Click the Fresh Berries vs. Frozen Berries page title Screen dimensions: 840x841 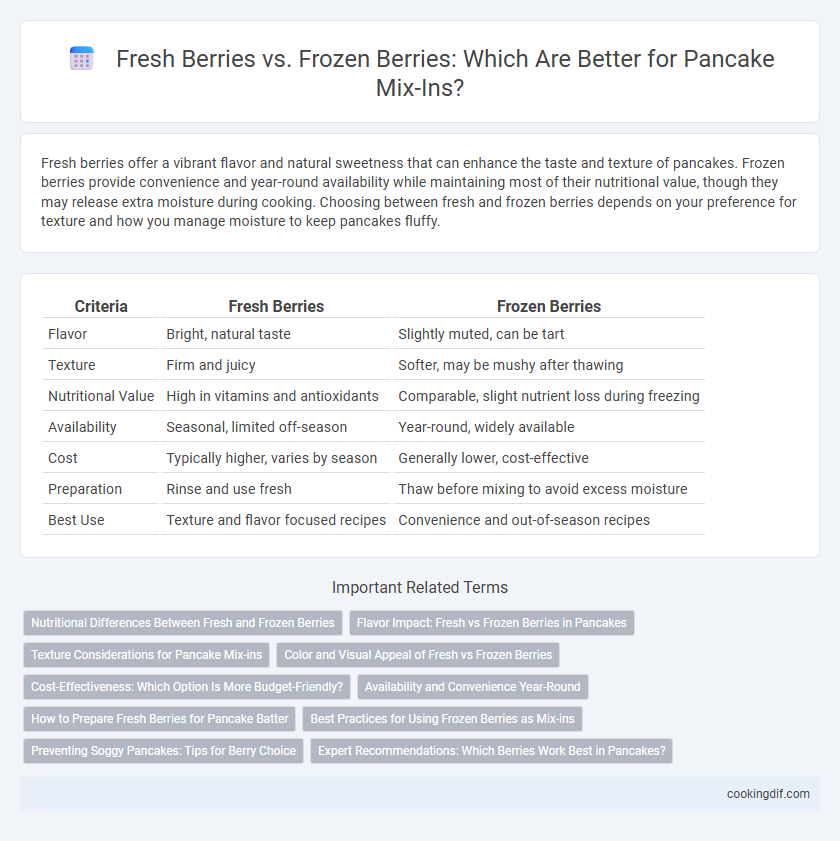pos(445,73)
